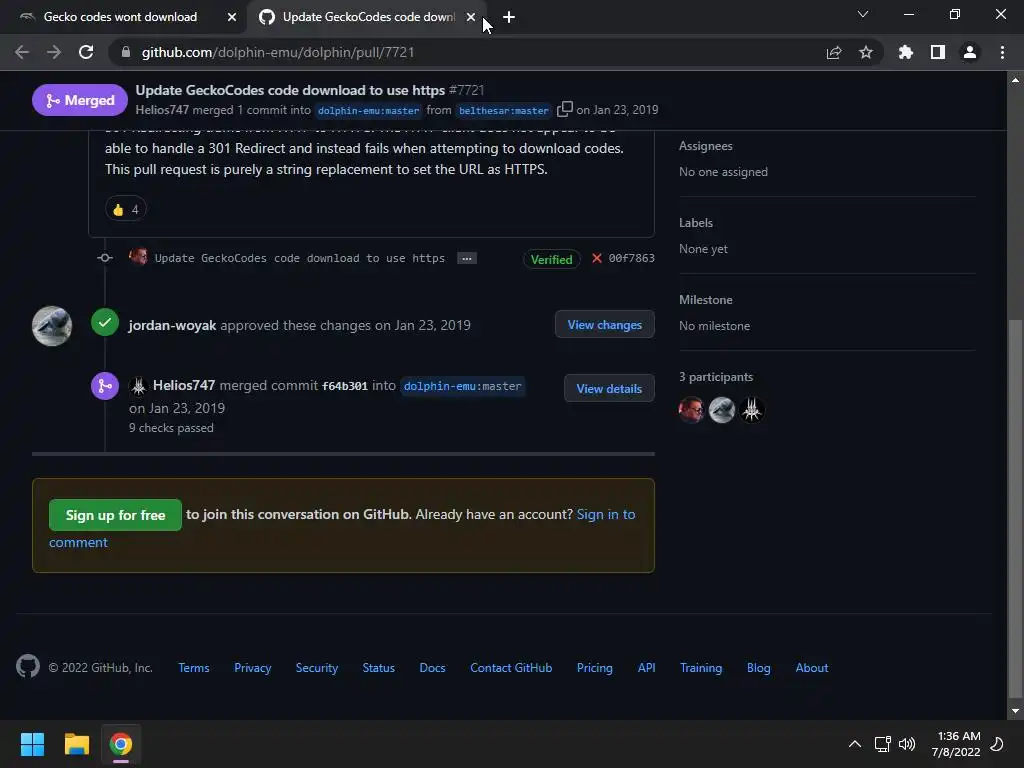Click the Chrome taskbar icon

click(121, 744)
